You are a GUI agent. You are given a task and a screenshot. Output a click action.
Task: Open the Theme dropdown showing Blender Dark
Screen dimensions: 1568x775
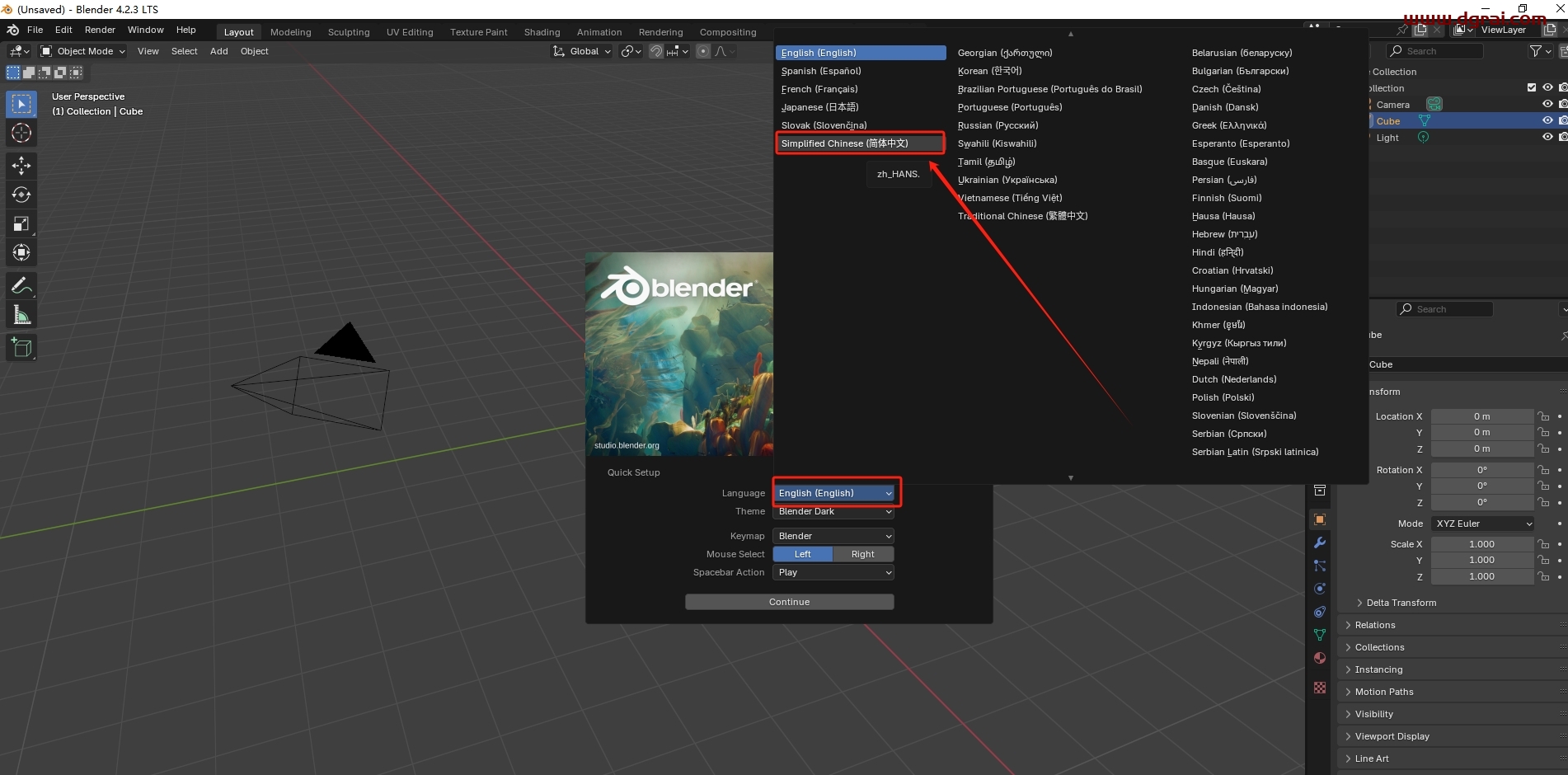(x=833, y=511)
